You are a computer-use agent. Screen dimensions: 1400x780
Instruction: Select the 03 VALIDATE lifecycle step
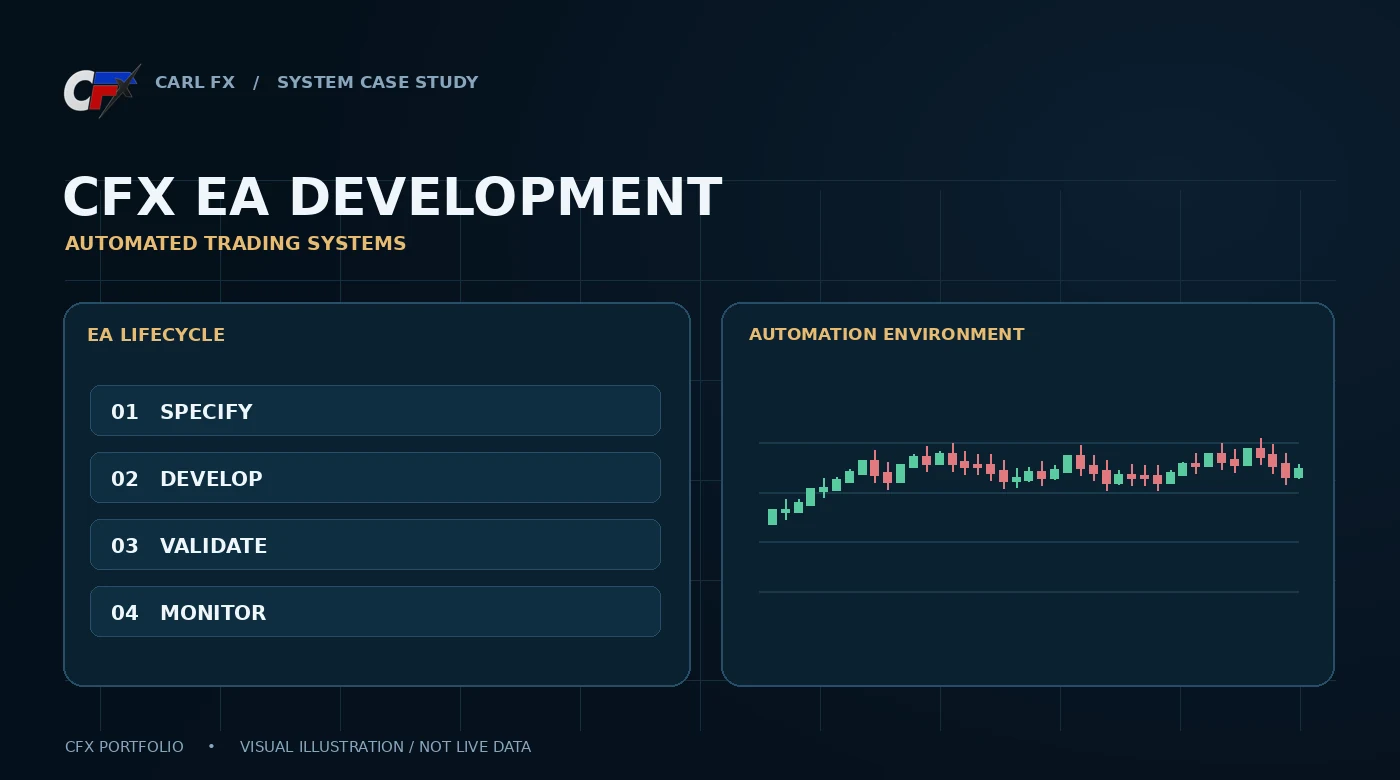375,545
